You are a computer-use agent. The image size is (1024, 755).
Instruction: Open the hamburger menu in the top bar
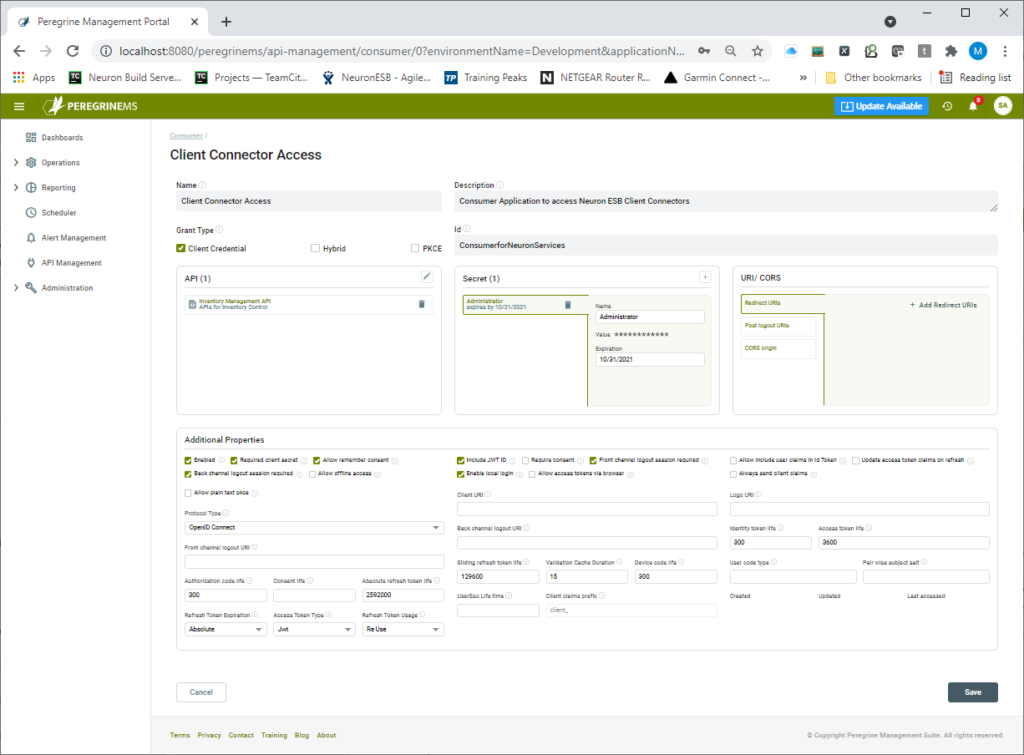(18, 105)
